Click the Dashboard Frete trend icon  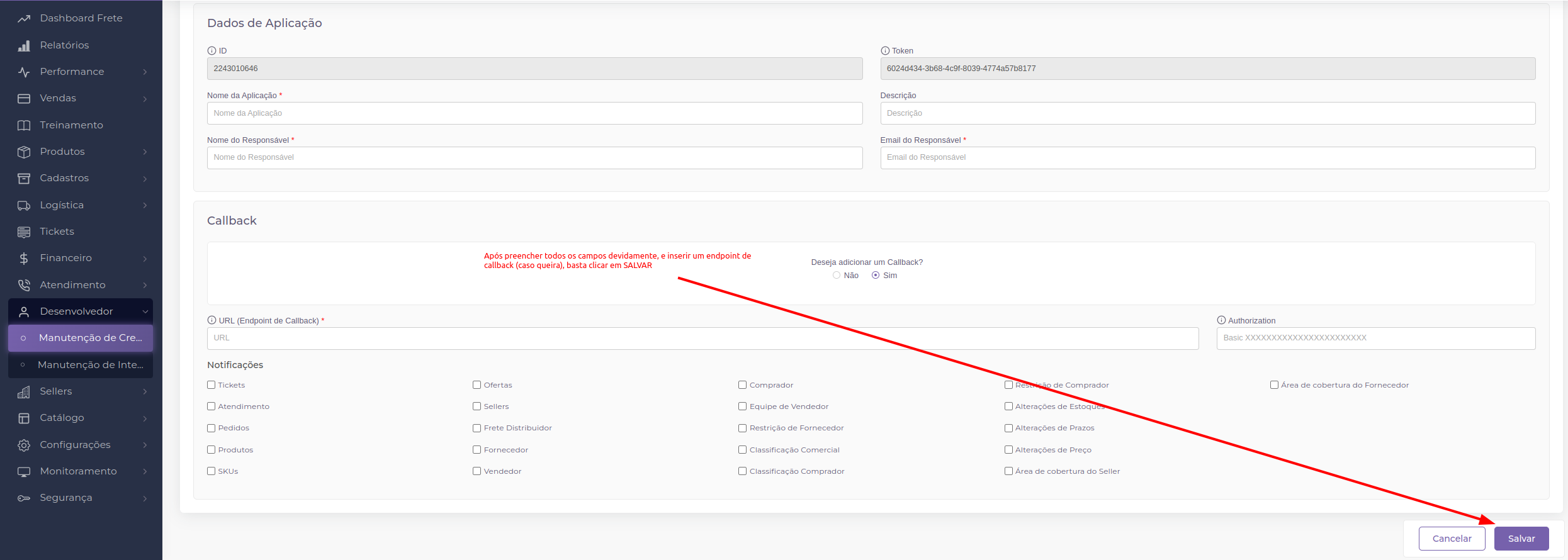click(x=24, y=19)
